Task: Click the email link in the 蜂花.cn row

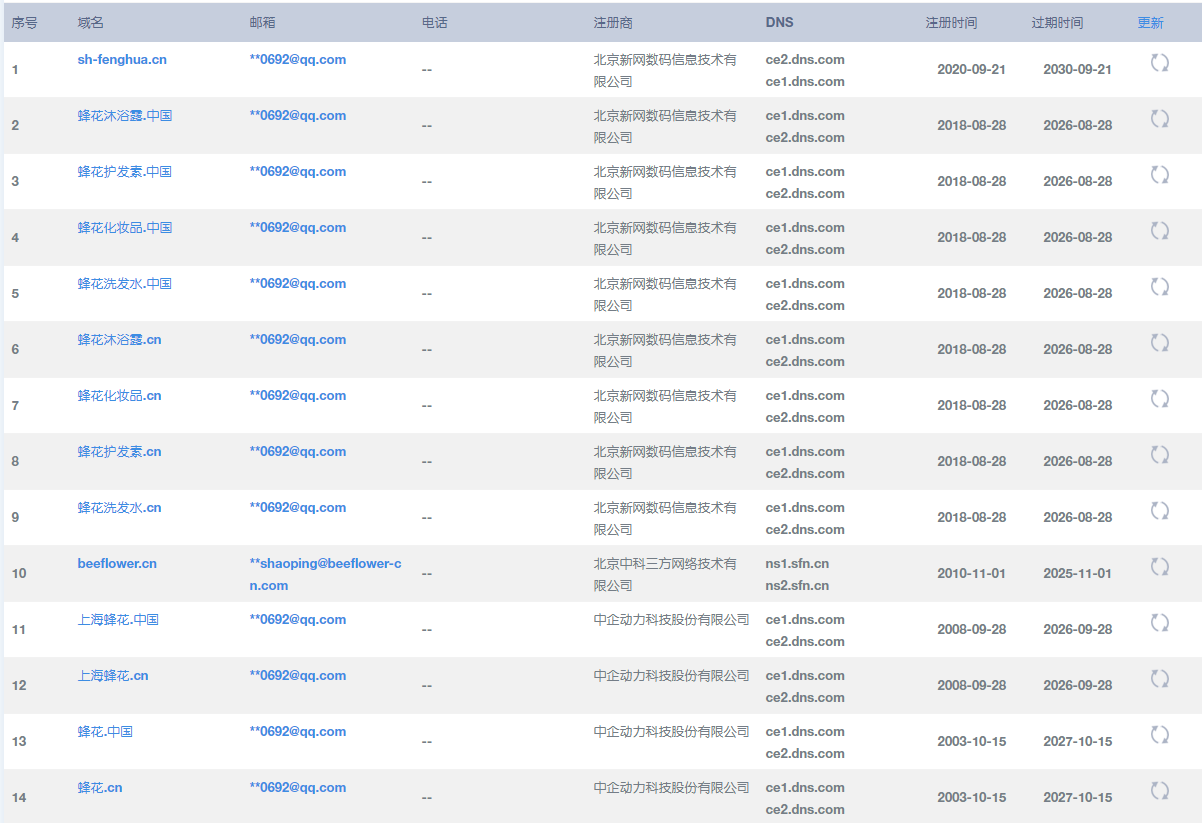Action: point(298,787)
